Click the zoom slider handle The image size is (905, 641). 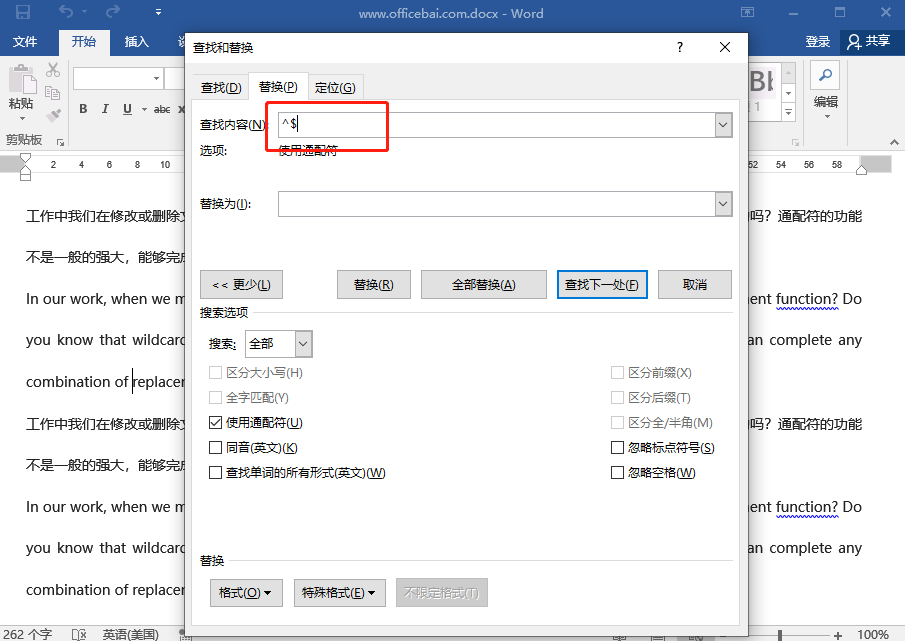780,635
